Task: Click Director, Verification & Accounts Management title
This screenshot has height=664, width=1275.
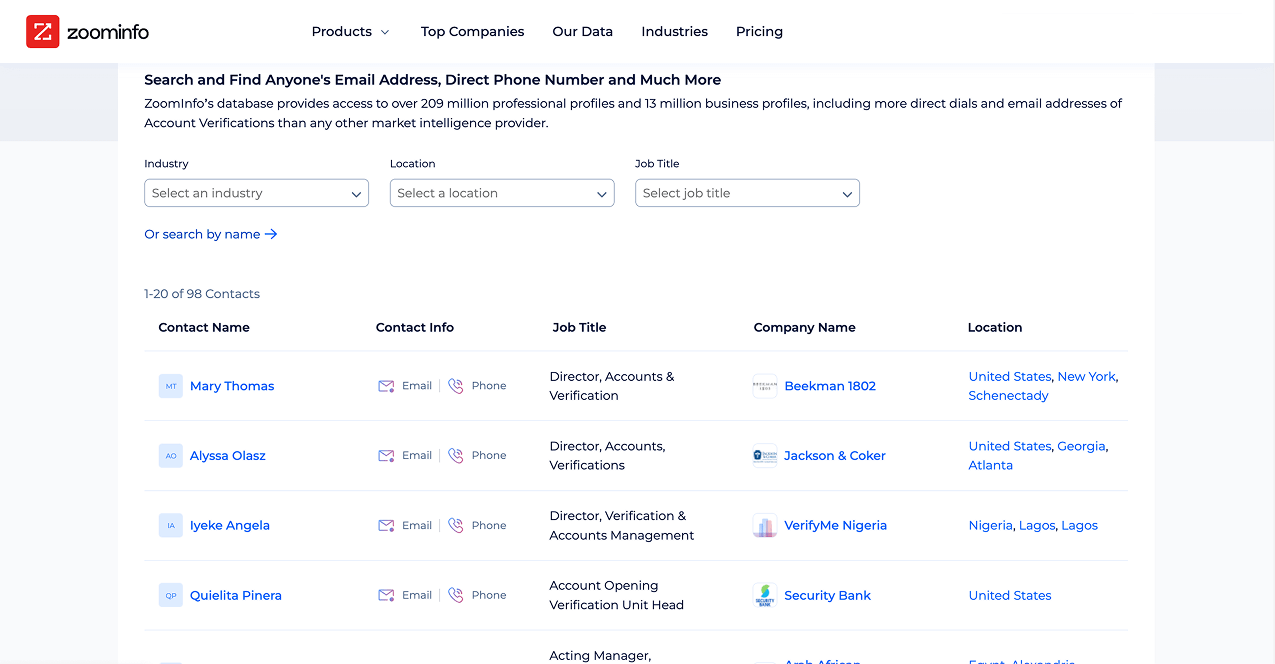Action: [621, 526]
